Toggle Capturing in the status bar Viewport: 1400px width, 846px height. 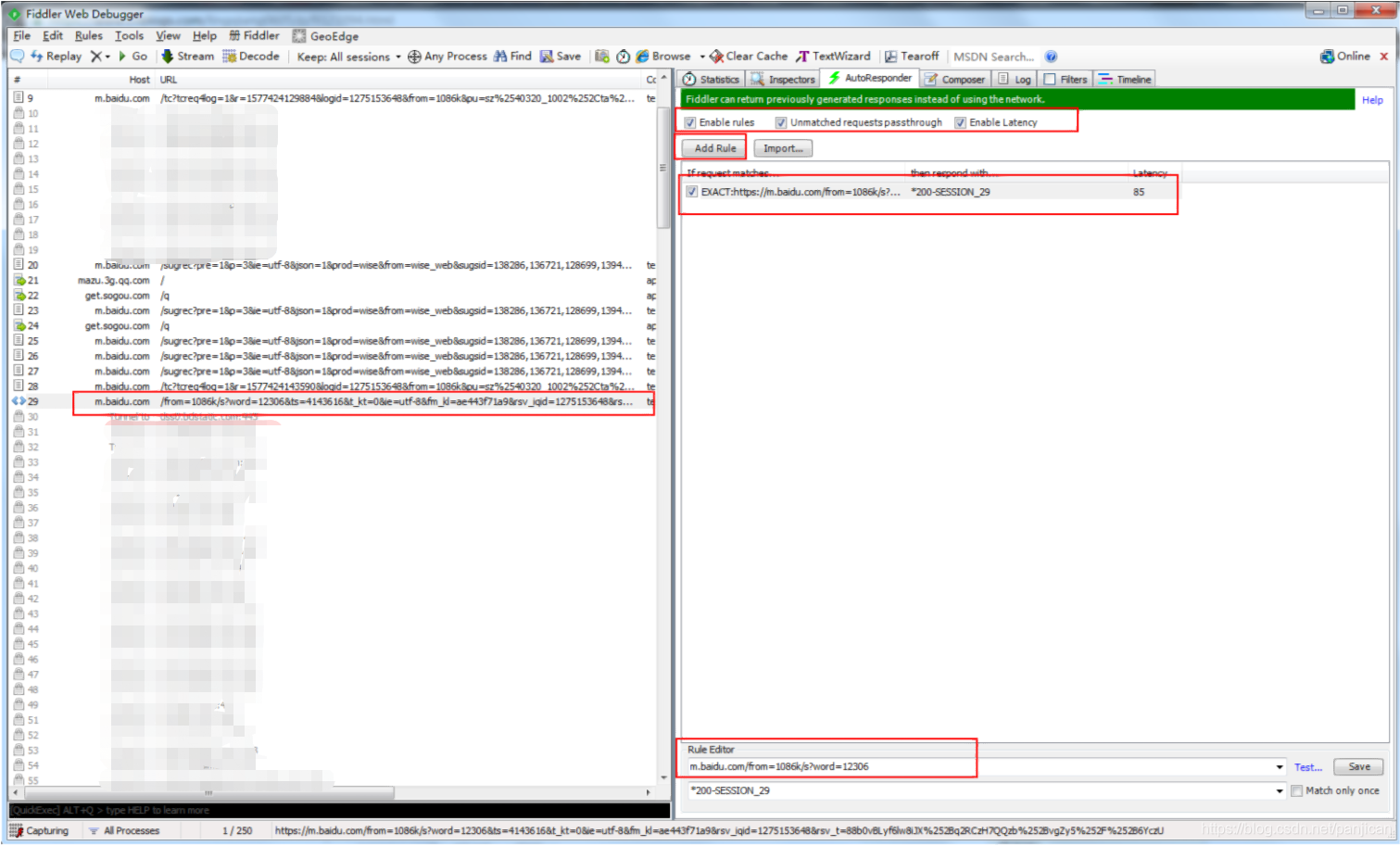[x=40, y=831]
